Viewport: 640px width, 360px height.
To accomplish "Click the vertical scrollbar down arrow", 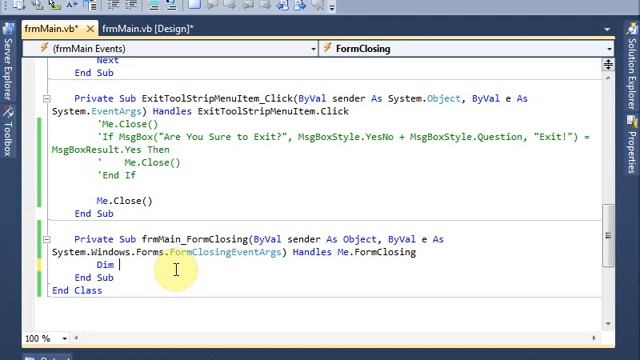I will coord(608,324).
